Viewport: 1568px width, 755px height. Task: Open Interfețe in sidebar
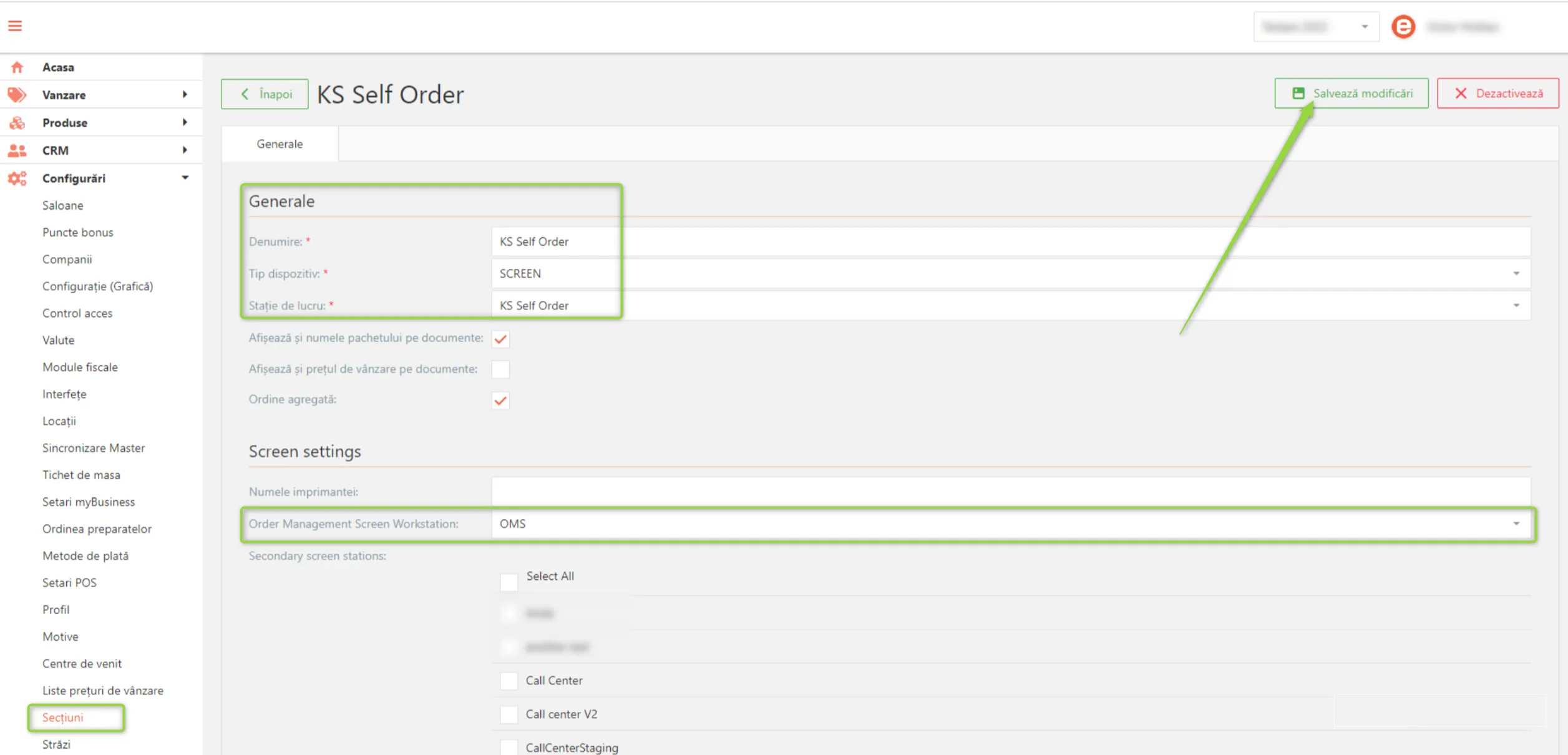tap(64, 394)
